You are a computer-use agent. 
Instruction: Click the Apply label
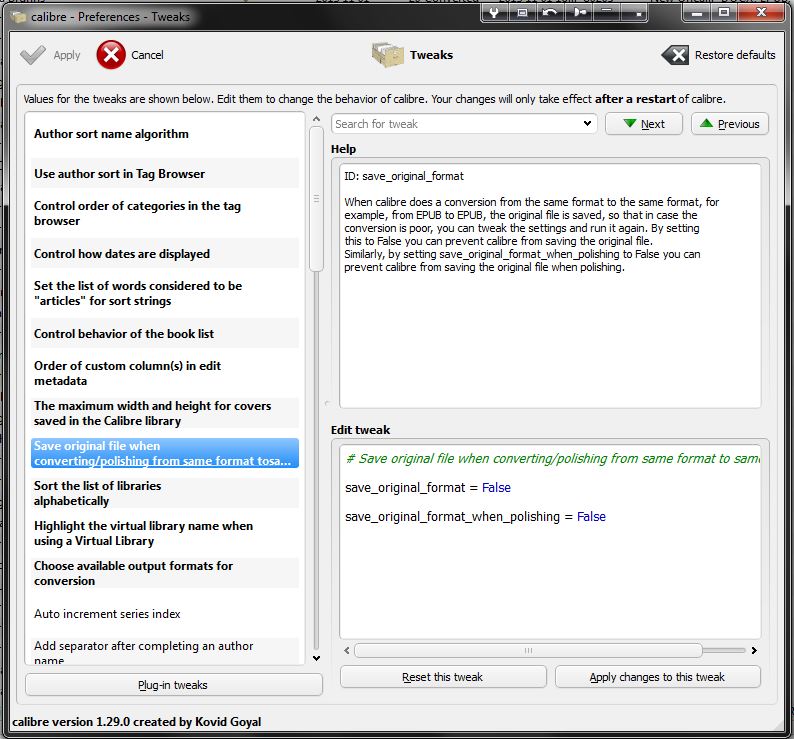(67, 55)
